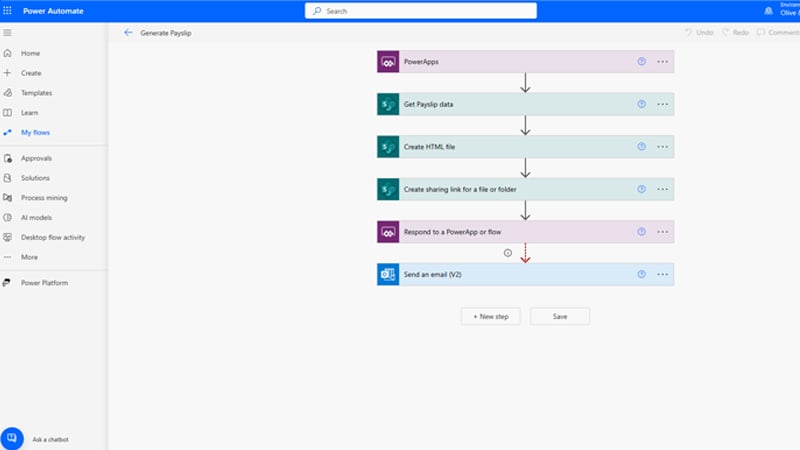Viewport: 800px width, 450px height.
Task: Expand the Create sharing link step
Action: pyautogui.click(x=500, y=189)
